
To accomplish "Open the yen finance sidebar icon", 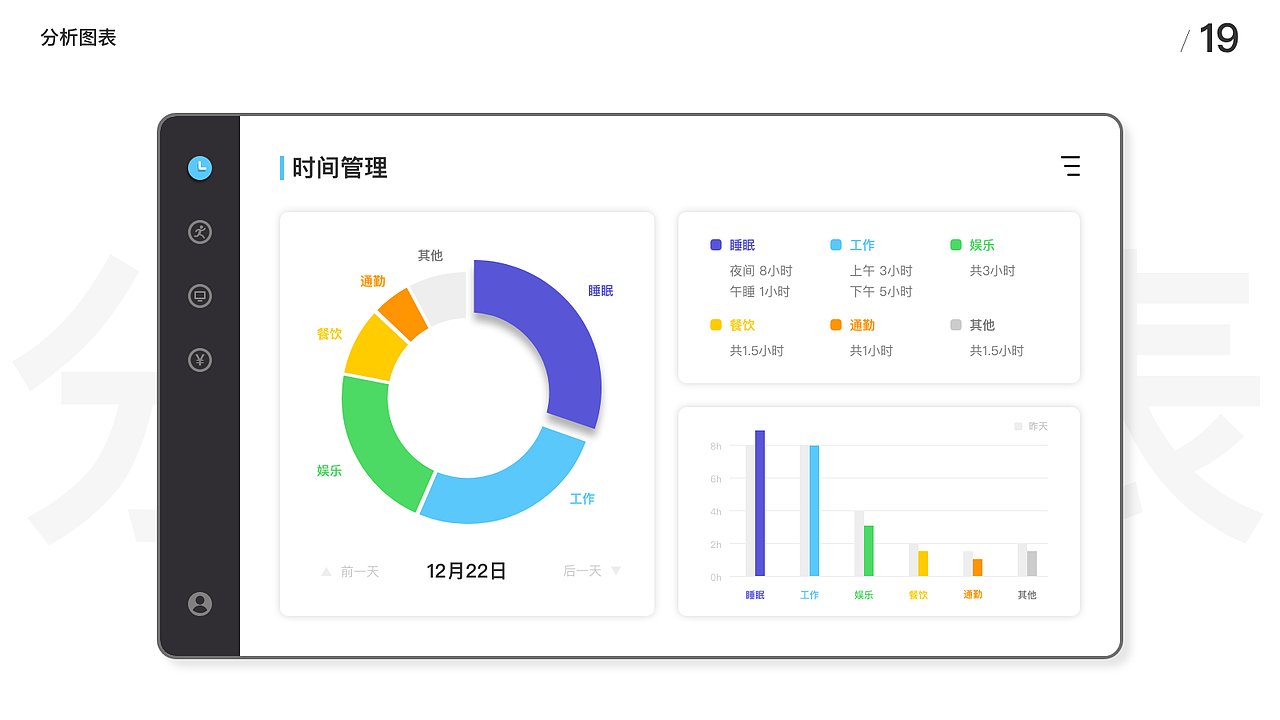I will [x=200, y=360].
